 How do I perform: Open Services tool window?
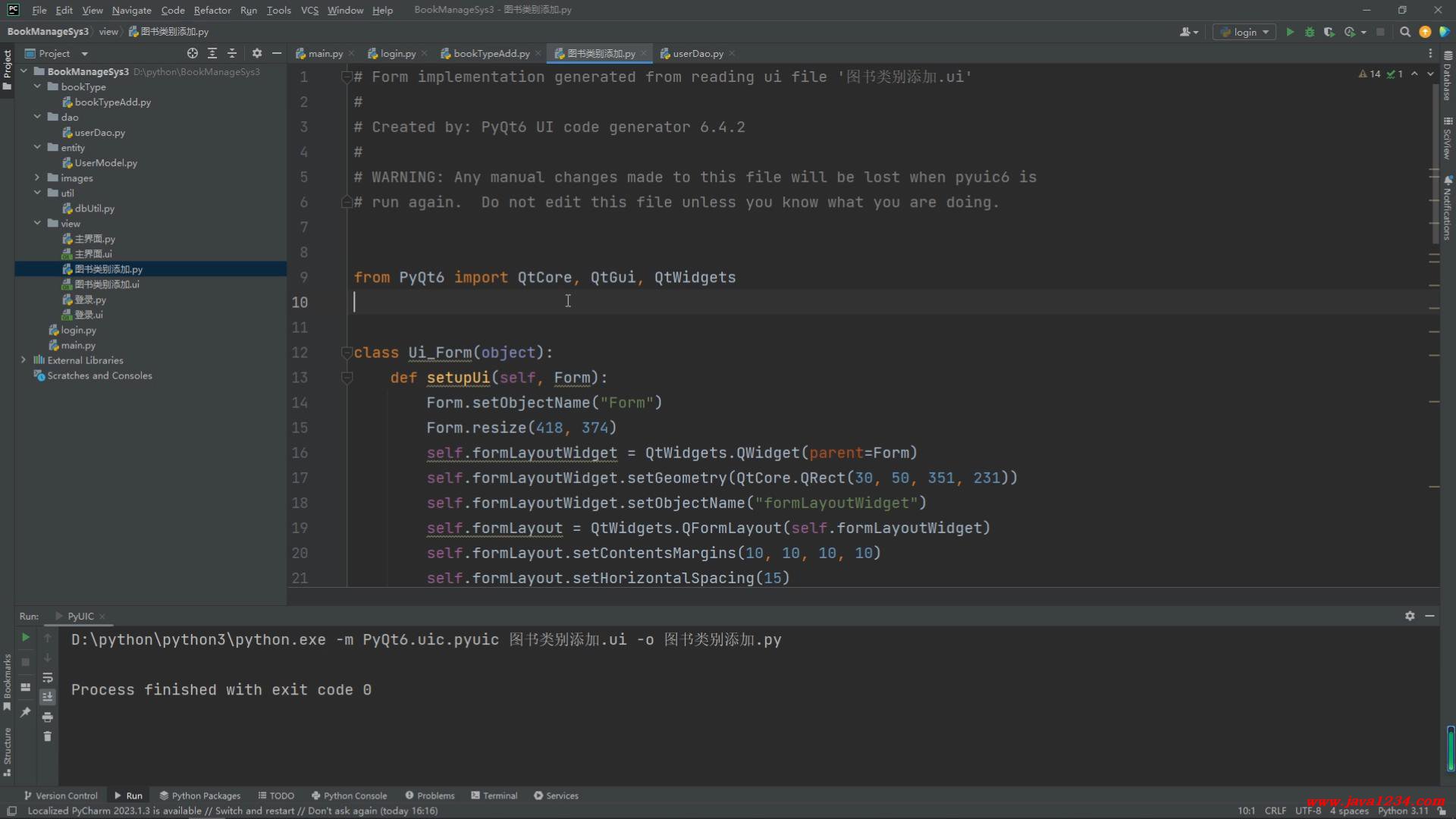coord(556,795)
